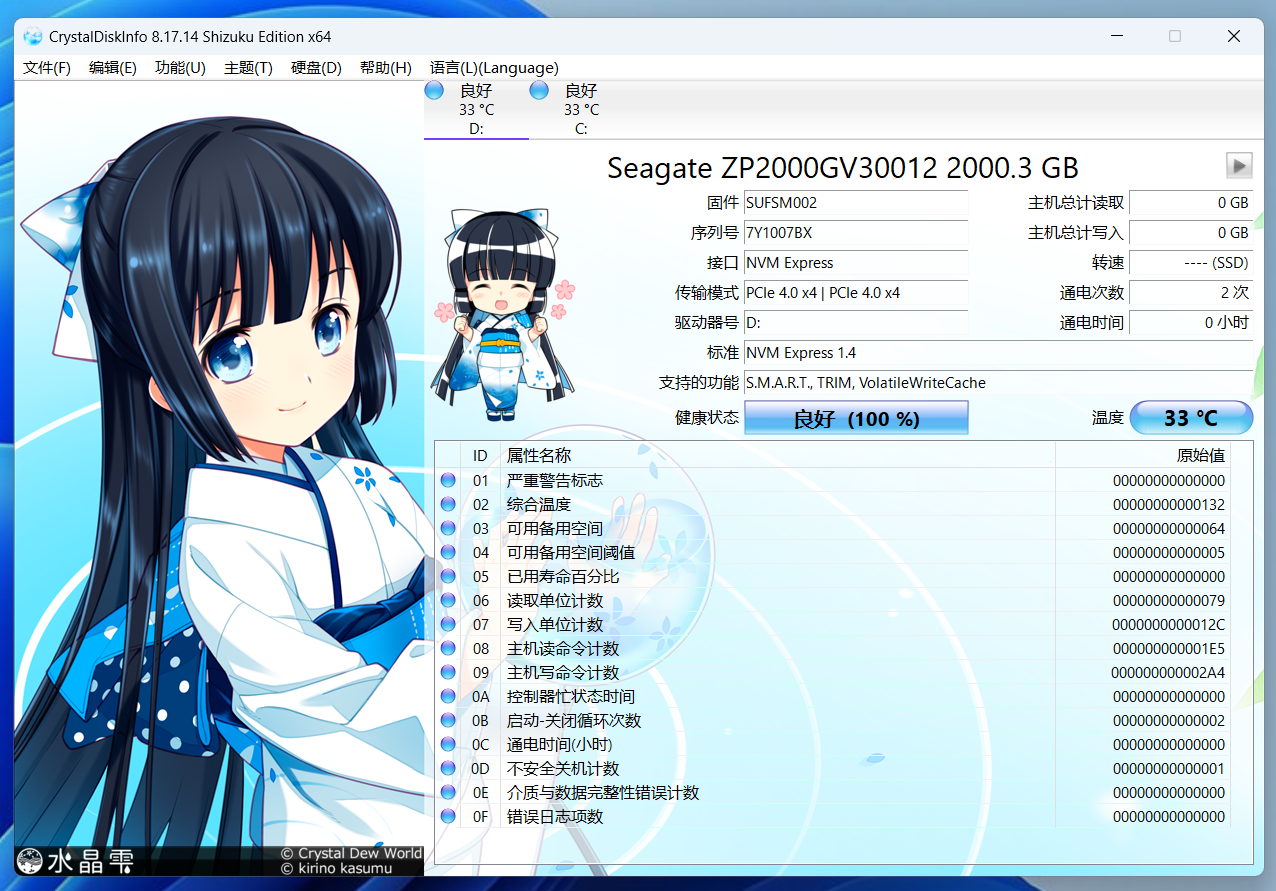
Task: Click the status orb for attribute 09
Action: [448, 672]
